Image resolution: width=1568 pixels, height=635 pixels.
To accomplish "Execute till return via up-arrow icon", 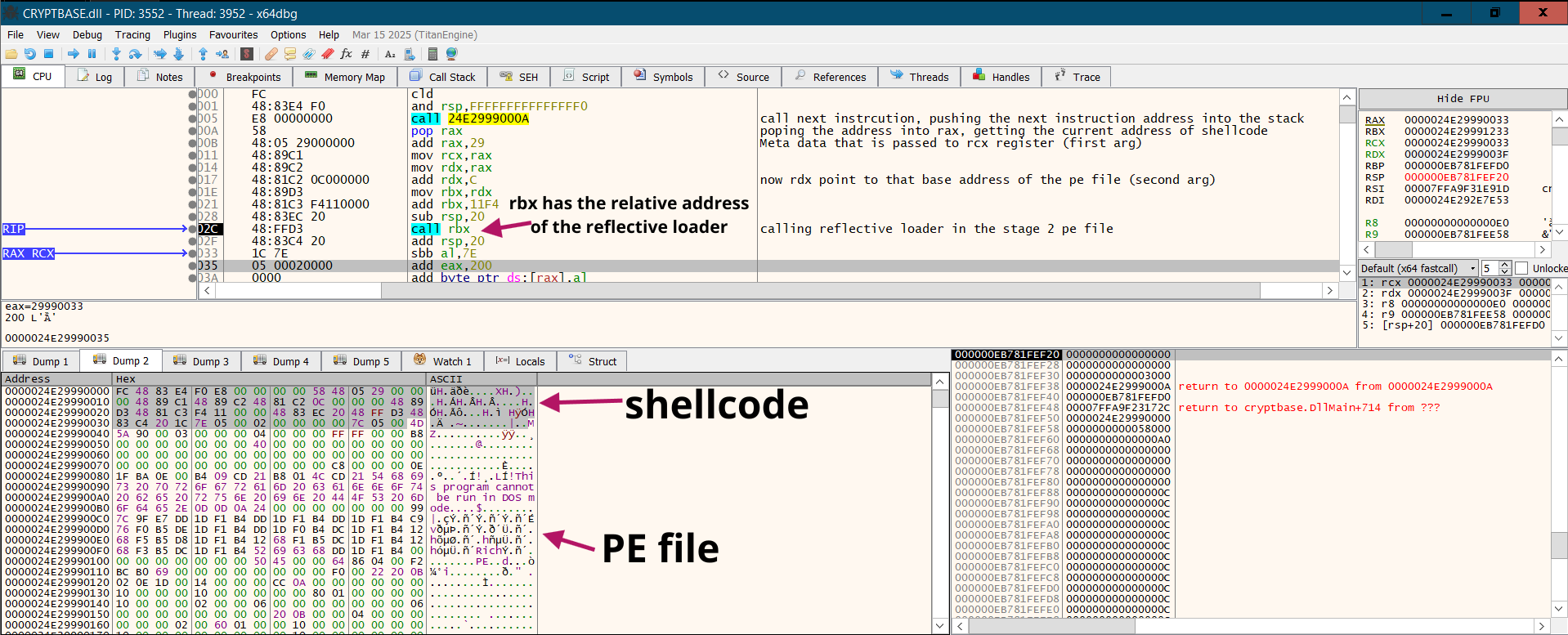I will (x=203, y=54).
